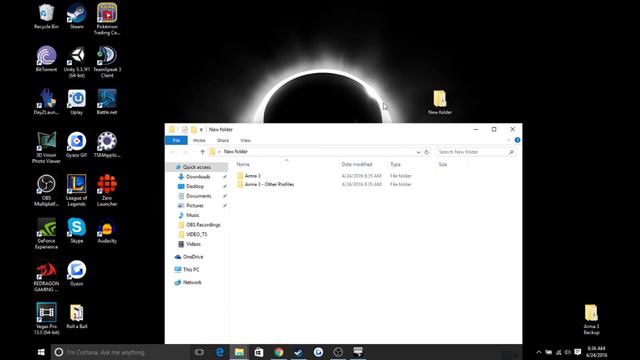Open Google Chrome from the taskbar
This screenshot has height=360, width=640.
[x=279, y=352]
